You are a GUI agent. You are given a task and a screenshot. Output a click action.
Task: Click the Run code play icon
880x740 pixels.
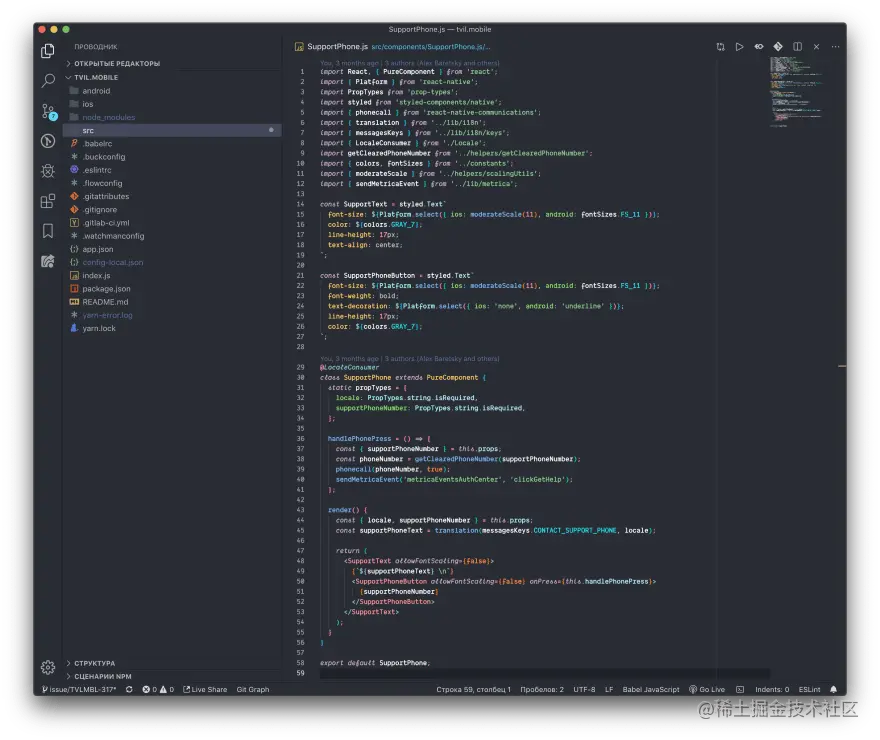tap(739, 47)
